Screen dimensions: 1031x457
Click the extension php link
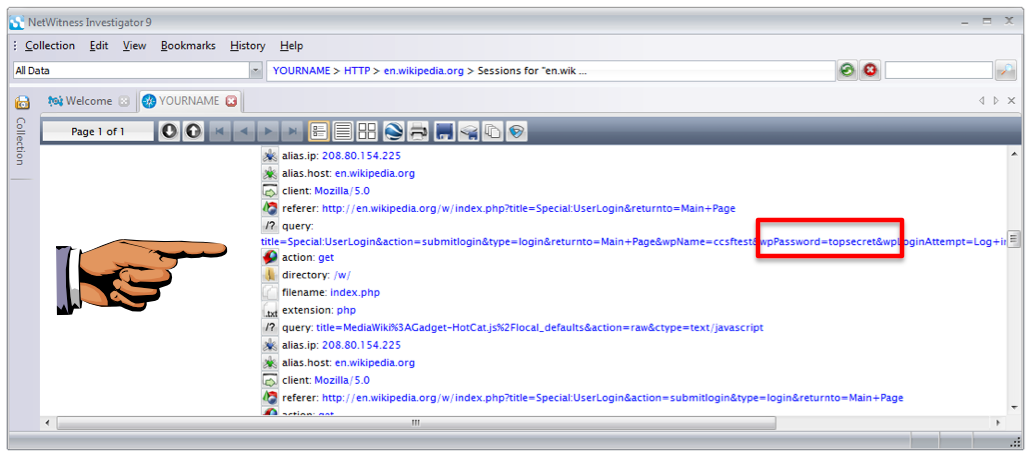click(x=346, y=310)
